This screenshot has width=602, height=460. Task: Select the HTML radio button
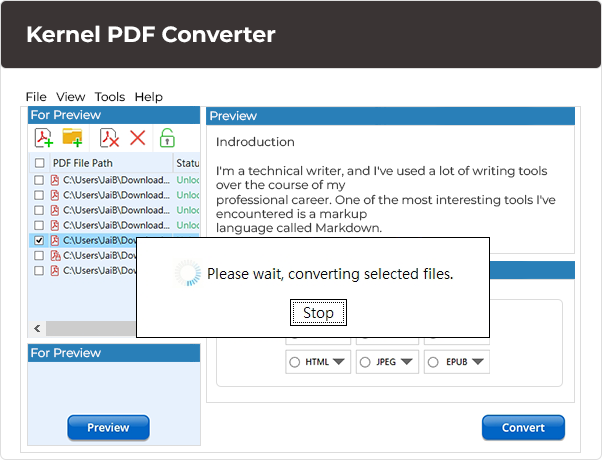(x=294, y=362)
